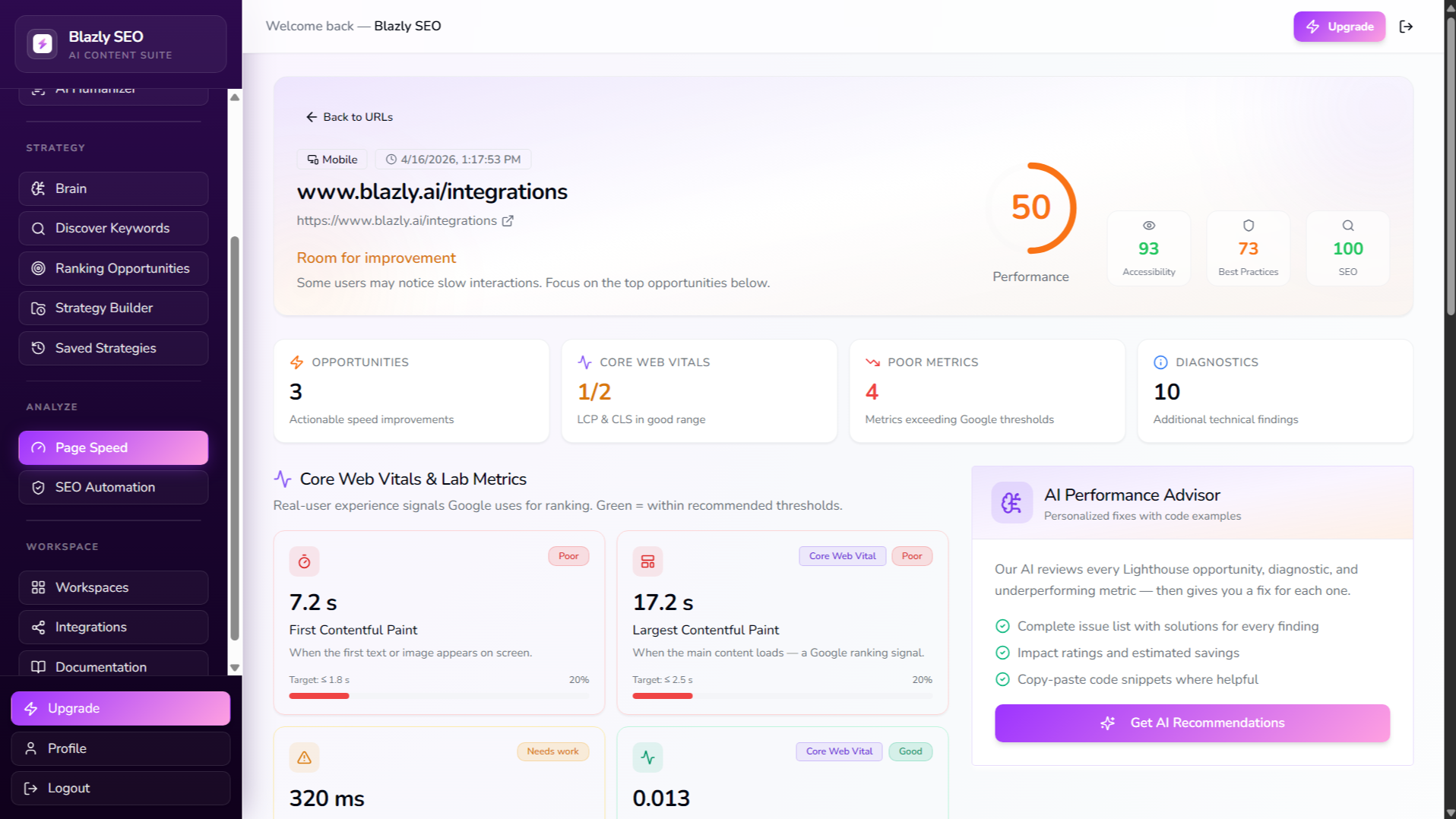
Task: Click the SEO 100 score tile
Action: (1348, 248)
